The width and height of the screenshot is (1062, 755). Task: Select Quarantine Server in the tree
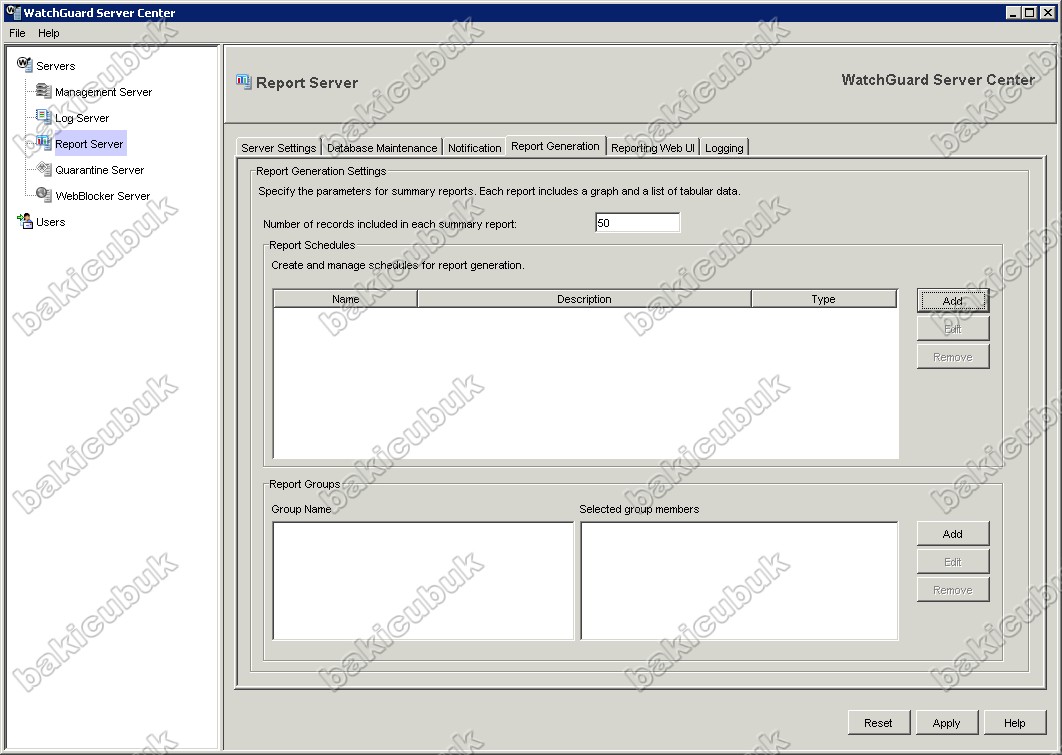[100, 170]
